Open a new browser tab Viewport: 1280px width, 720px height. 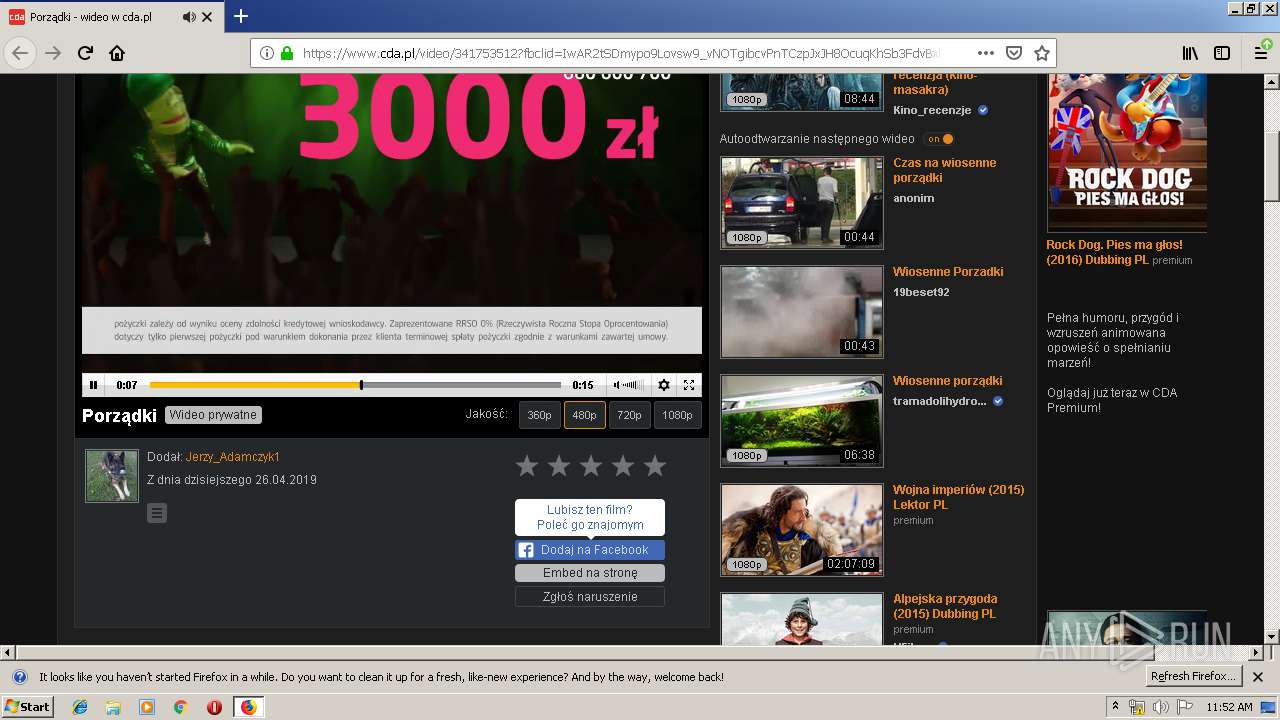coord(241,16)
